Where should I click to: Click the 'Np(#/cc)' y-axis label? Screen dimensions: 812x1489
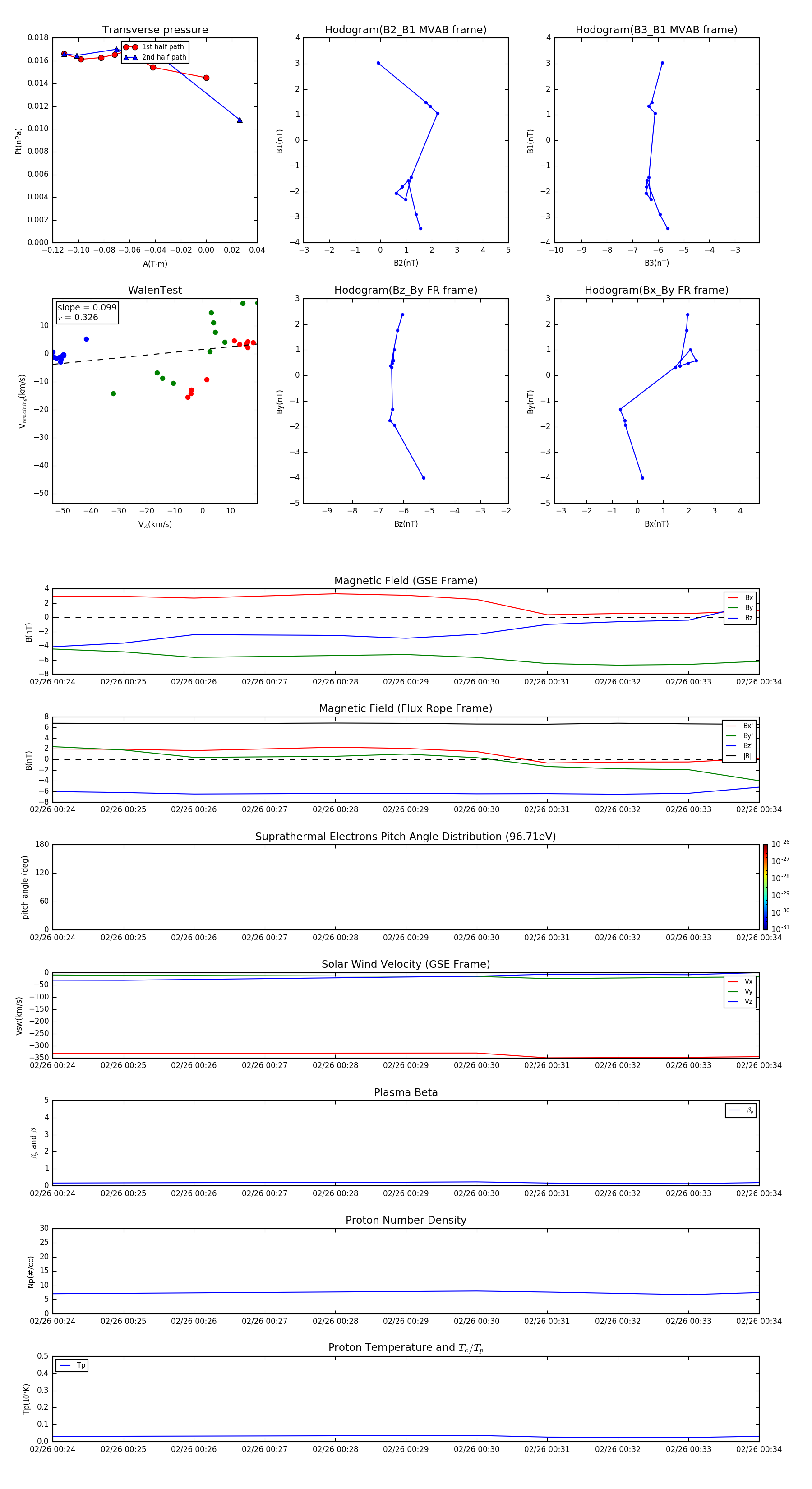pyautogui.click(x=31, y=1272)
